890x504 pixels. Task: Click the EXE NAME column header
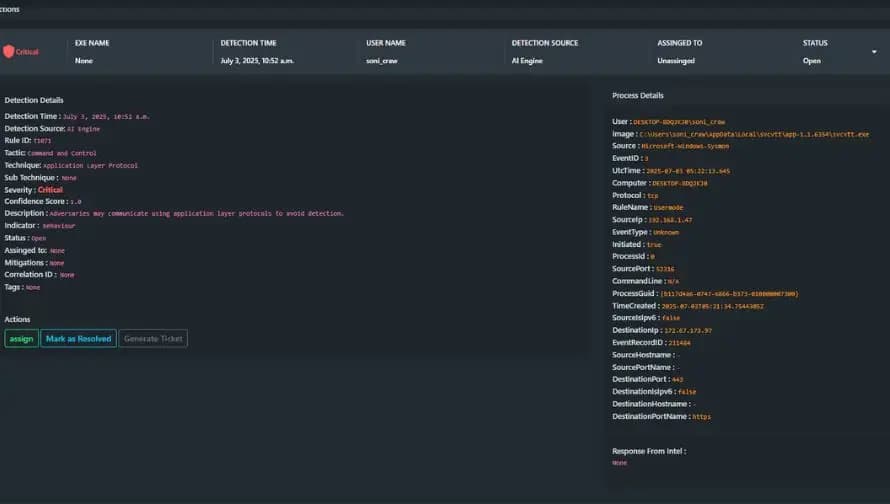pyautogui.click(x=92, y=43)
